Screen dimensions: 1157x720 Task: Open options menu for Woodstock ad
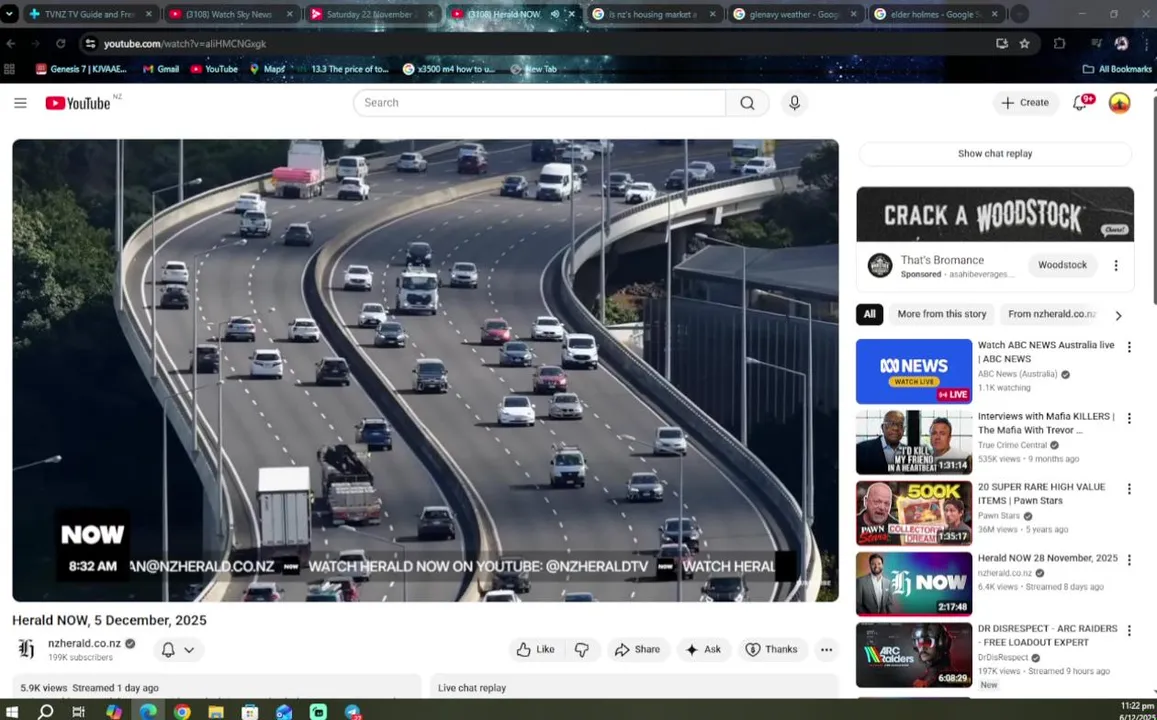[1116, 265]
